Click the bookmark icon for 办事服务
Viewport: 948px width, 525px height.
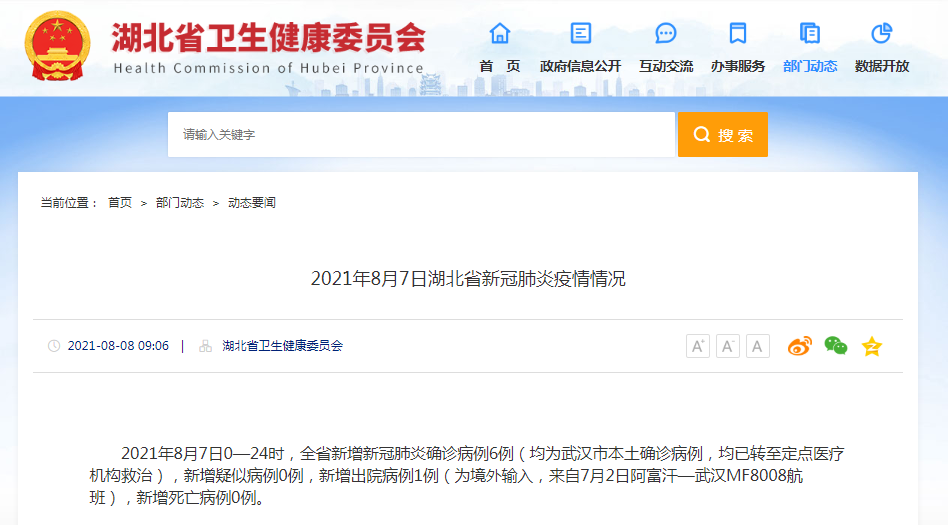click(x=738, y=34)
